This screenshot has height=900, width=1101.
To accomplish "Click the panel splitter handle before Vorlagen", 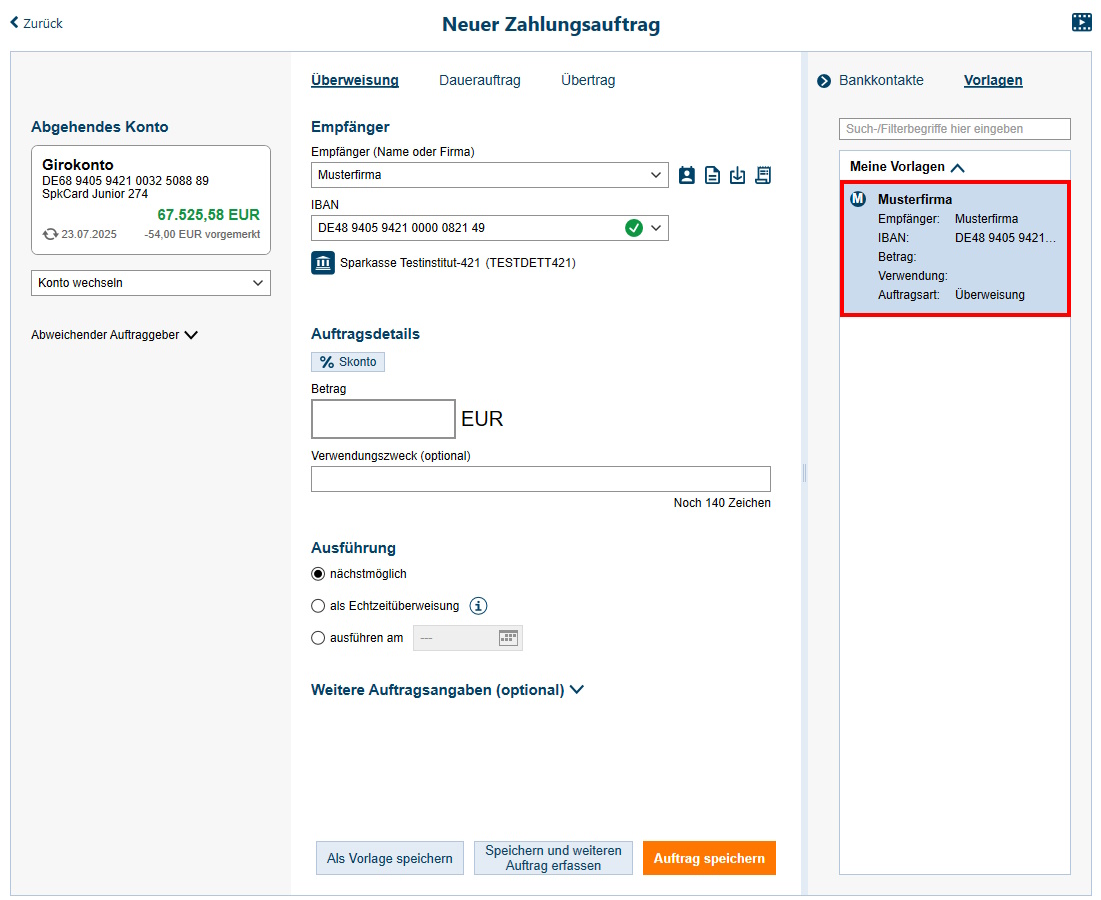I will pos(804,473).
